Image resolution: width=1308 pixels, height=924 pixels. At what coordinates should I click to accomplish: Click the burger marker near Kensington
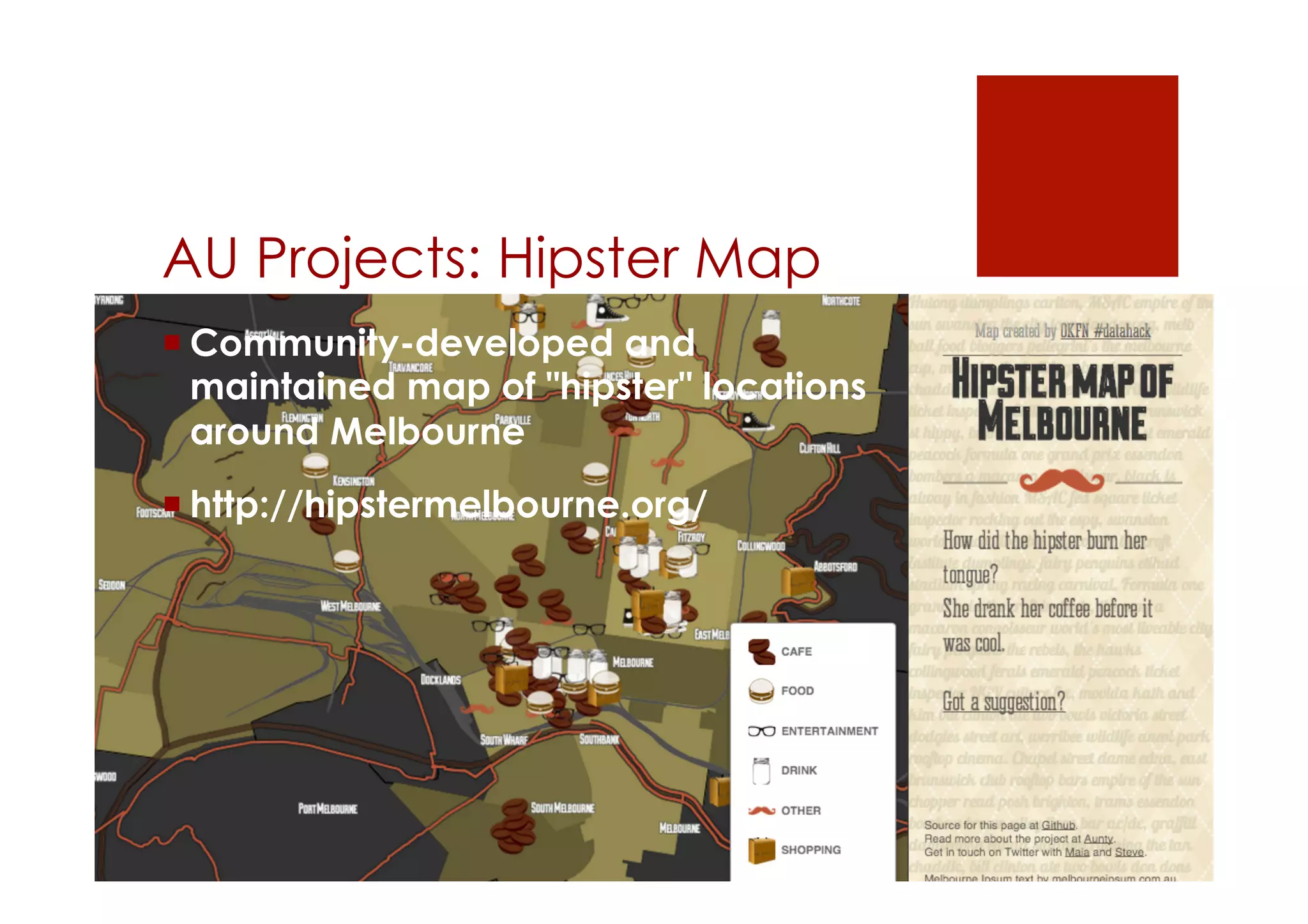(x=315, y=466)
